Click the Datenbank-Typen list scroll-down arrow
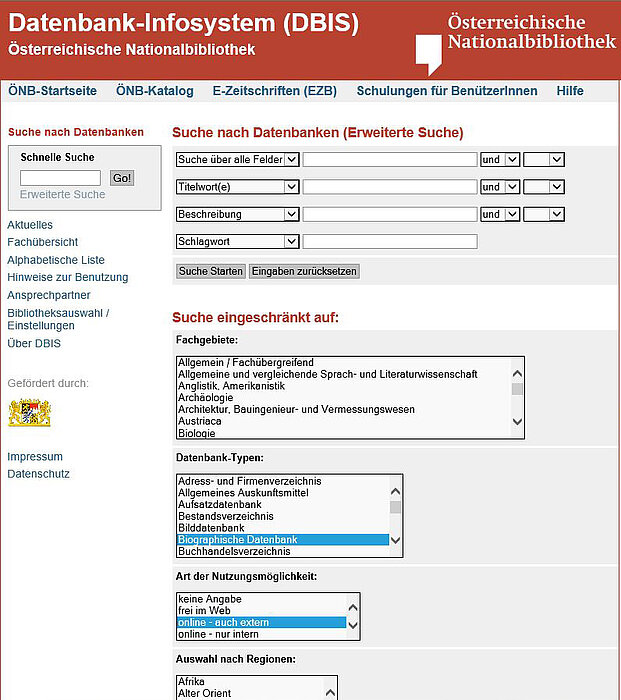Screen dimensions: 621x700 pyautogui.click(x=395, y=540)
